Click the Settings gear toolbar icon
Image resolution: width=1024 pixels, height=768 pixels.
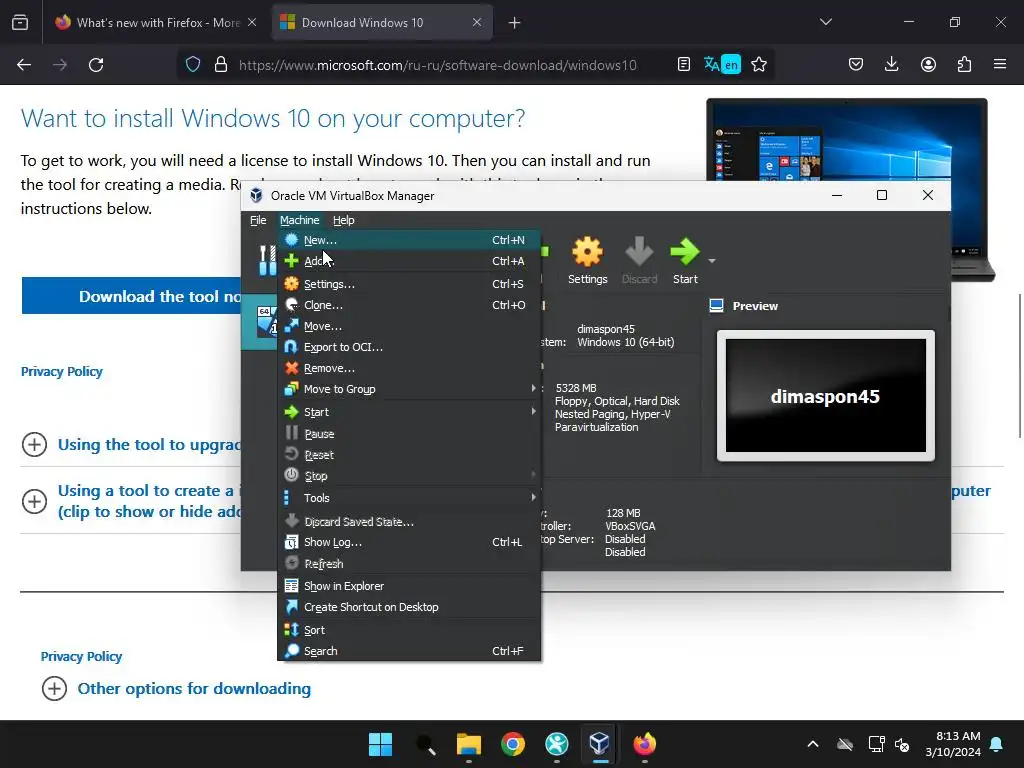(587, 252)
